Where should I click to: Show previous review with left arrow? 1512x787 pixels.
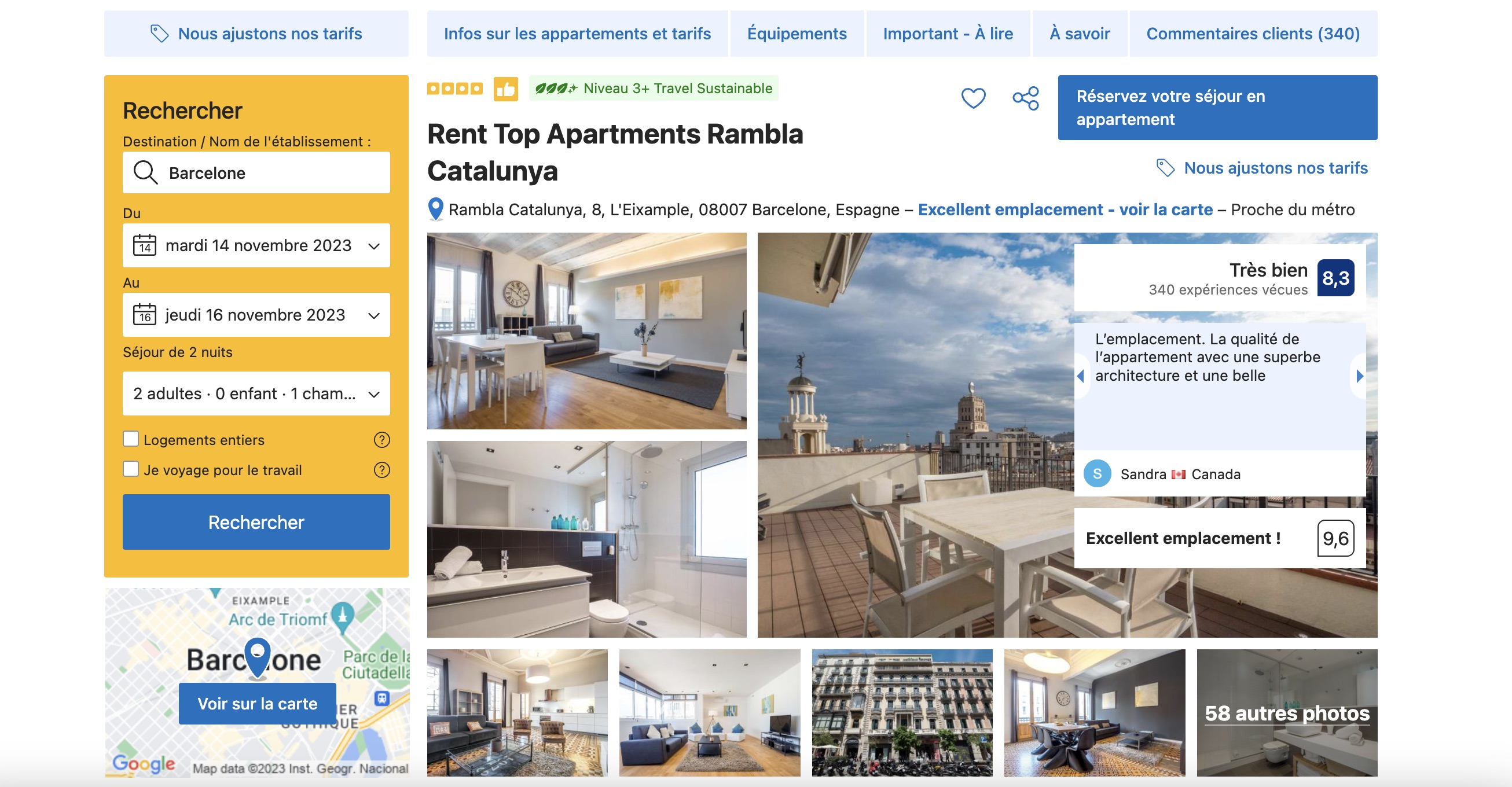[x=1081, y=376]
